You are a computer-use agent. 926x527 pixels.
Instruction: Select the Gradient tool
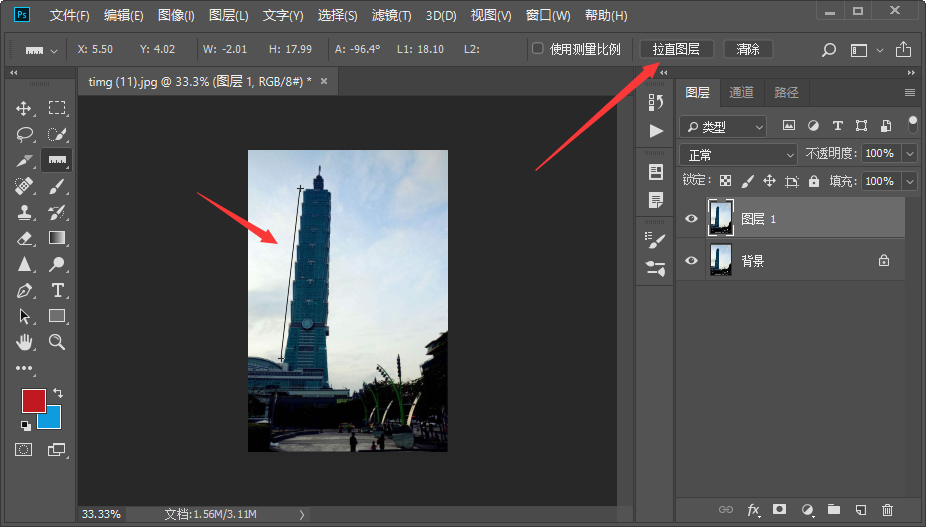point(57,238)
